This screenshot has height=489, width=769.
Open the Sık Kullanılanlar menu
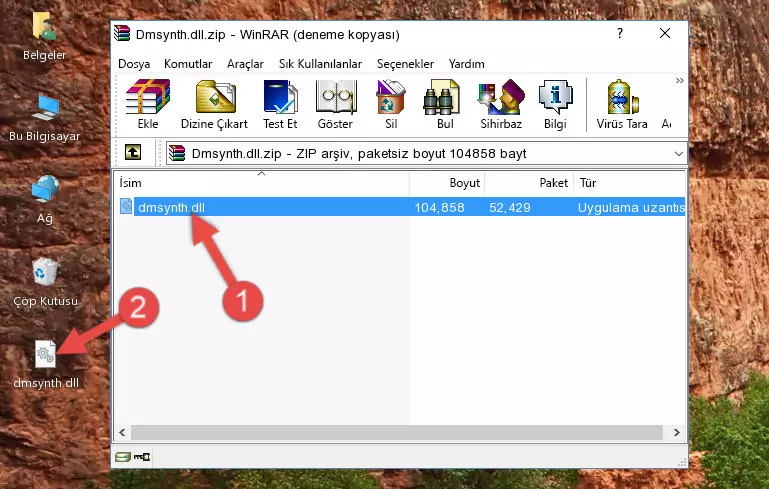point(320,64)
